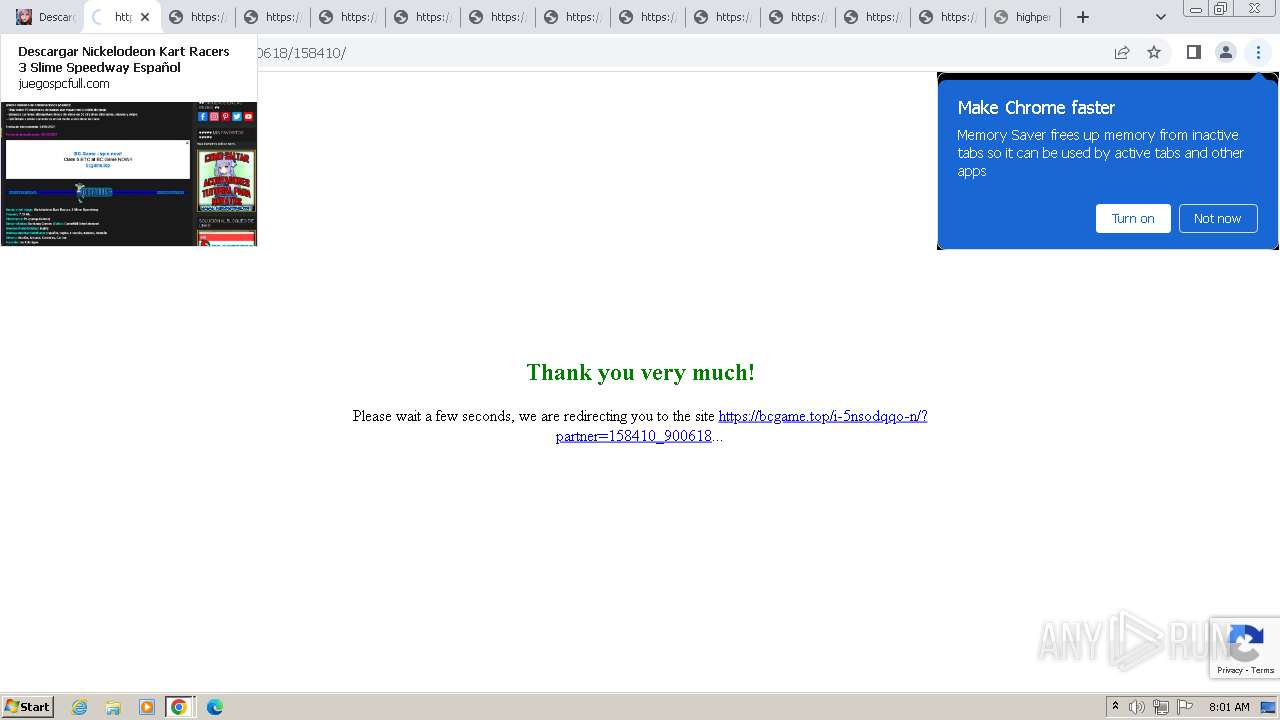
Task: Open Action Center flag icon
Action: click(1185, 707)
